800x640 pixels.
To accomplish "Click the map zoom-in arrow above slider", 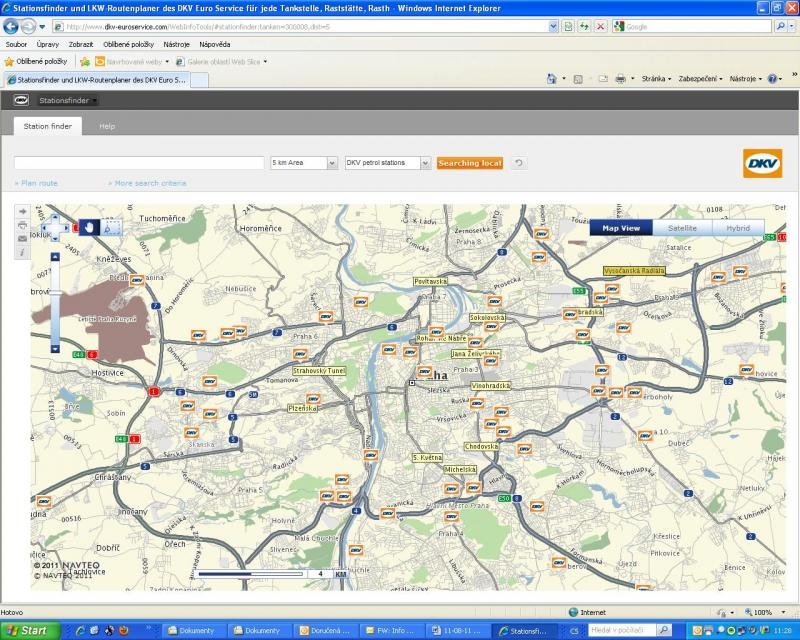I will point(55,257).
